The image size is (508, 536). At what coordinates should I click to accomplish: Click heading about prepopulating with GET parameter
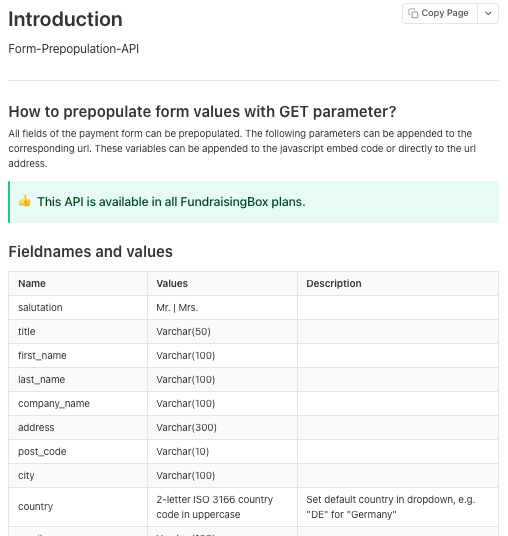[202, 111]
